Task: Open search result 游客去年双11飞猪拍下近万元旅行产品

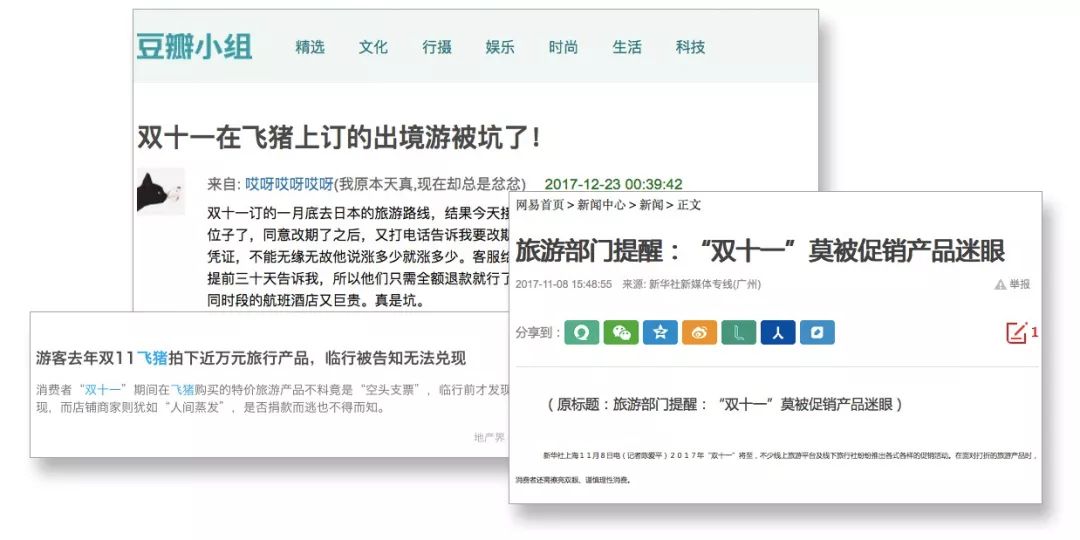Action: (251, 357)
